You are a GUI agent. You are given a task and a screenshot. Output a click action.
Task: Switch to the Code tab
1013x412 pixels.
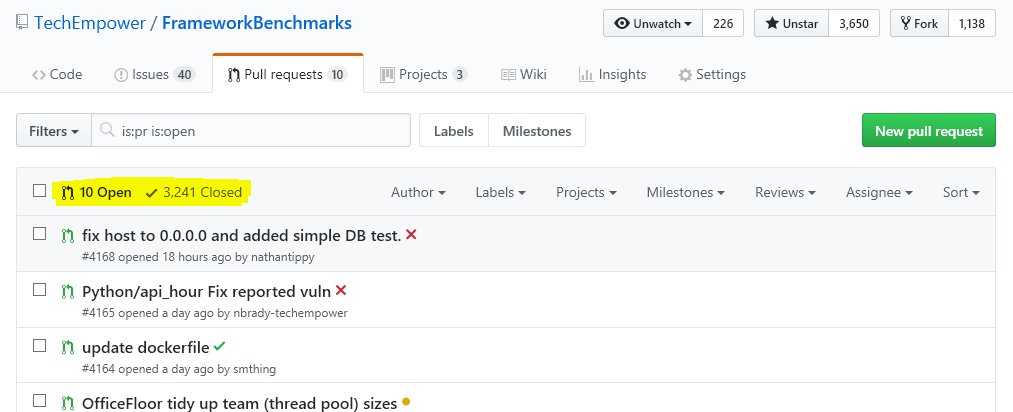click(x=57, y=74)
